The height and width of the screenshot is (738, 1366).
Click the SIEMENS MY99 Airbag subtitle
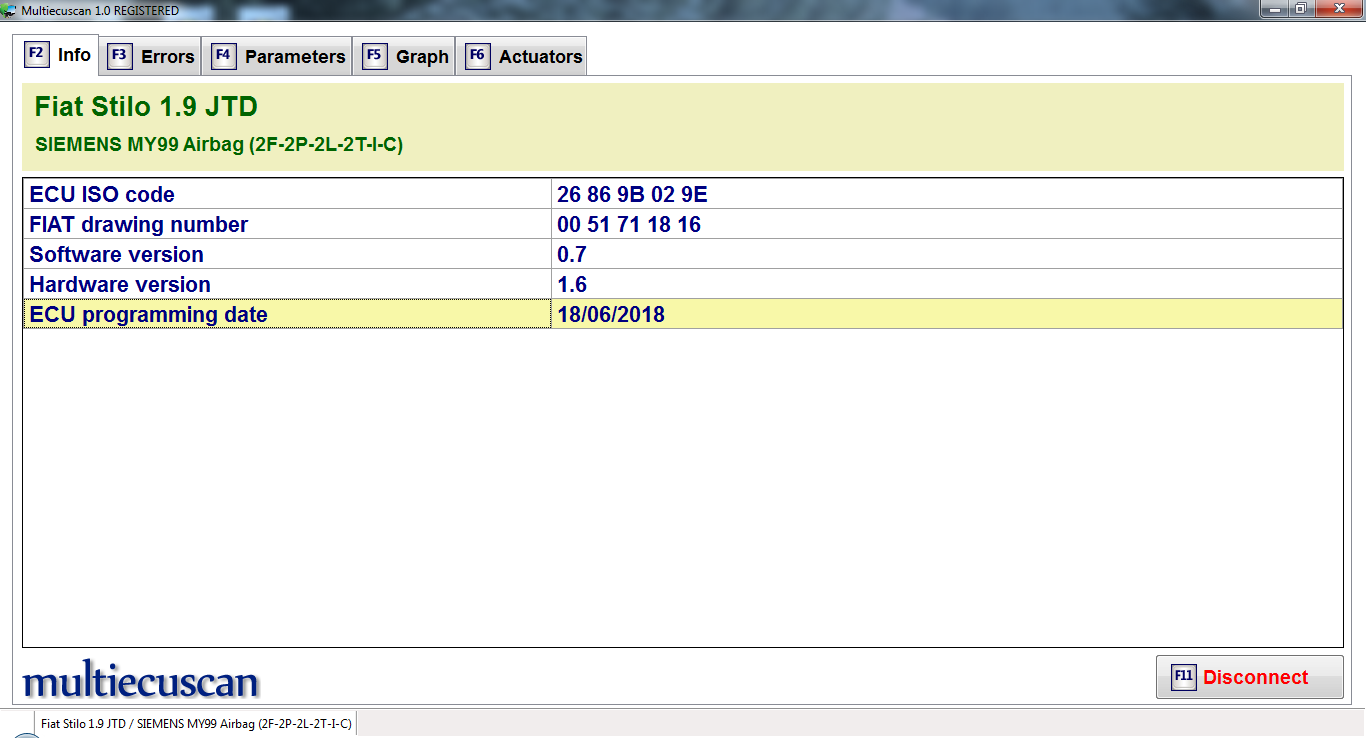point(218,144)
